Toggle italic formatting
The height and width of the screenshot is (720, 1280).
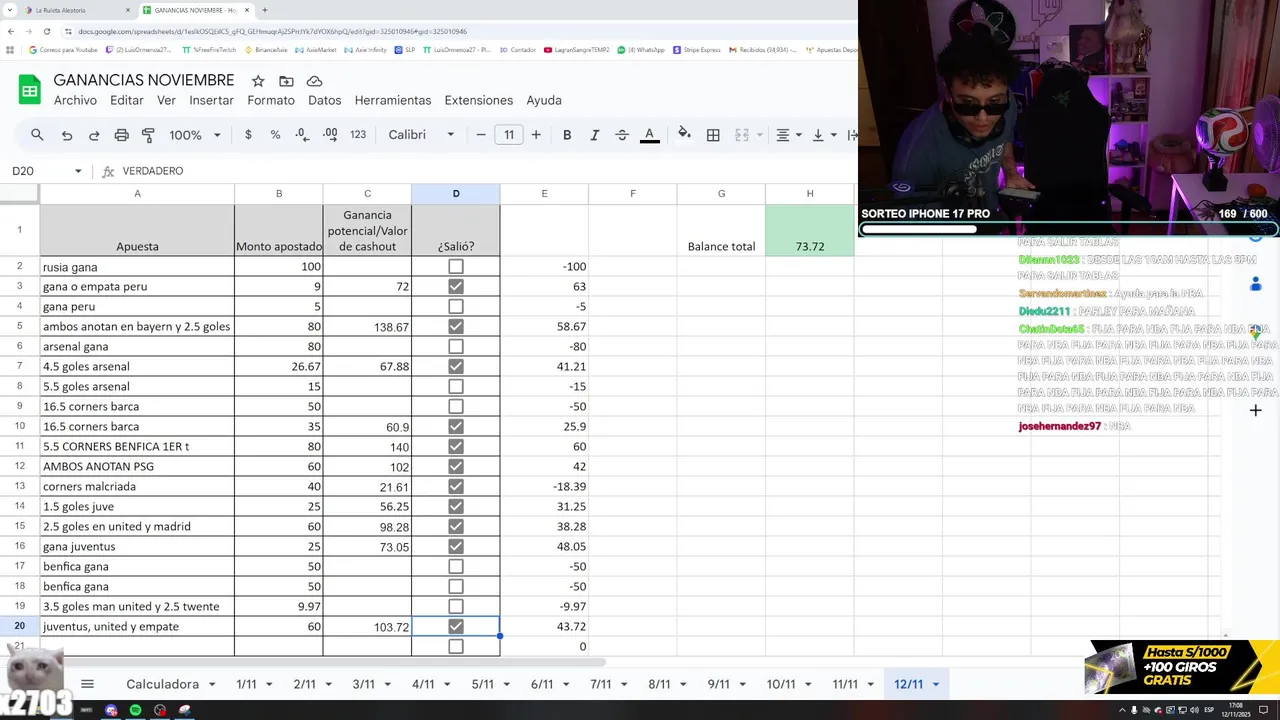pyautogui.click(x=594, y=135)
